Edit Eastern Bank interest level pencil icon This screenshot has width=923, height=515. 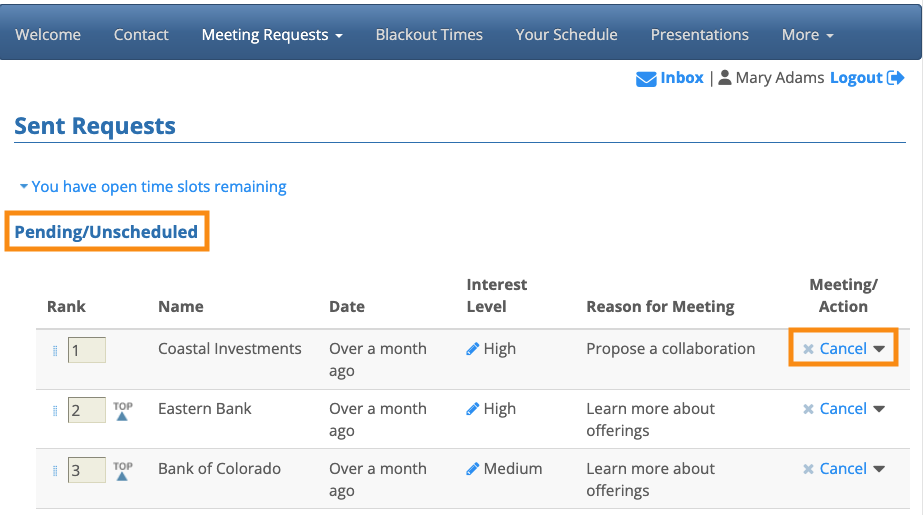point(473,409)
